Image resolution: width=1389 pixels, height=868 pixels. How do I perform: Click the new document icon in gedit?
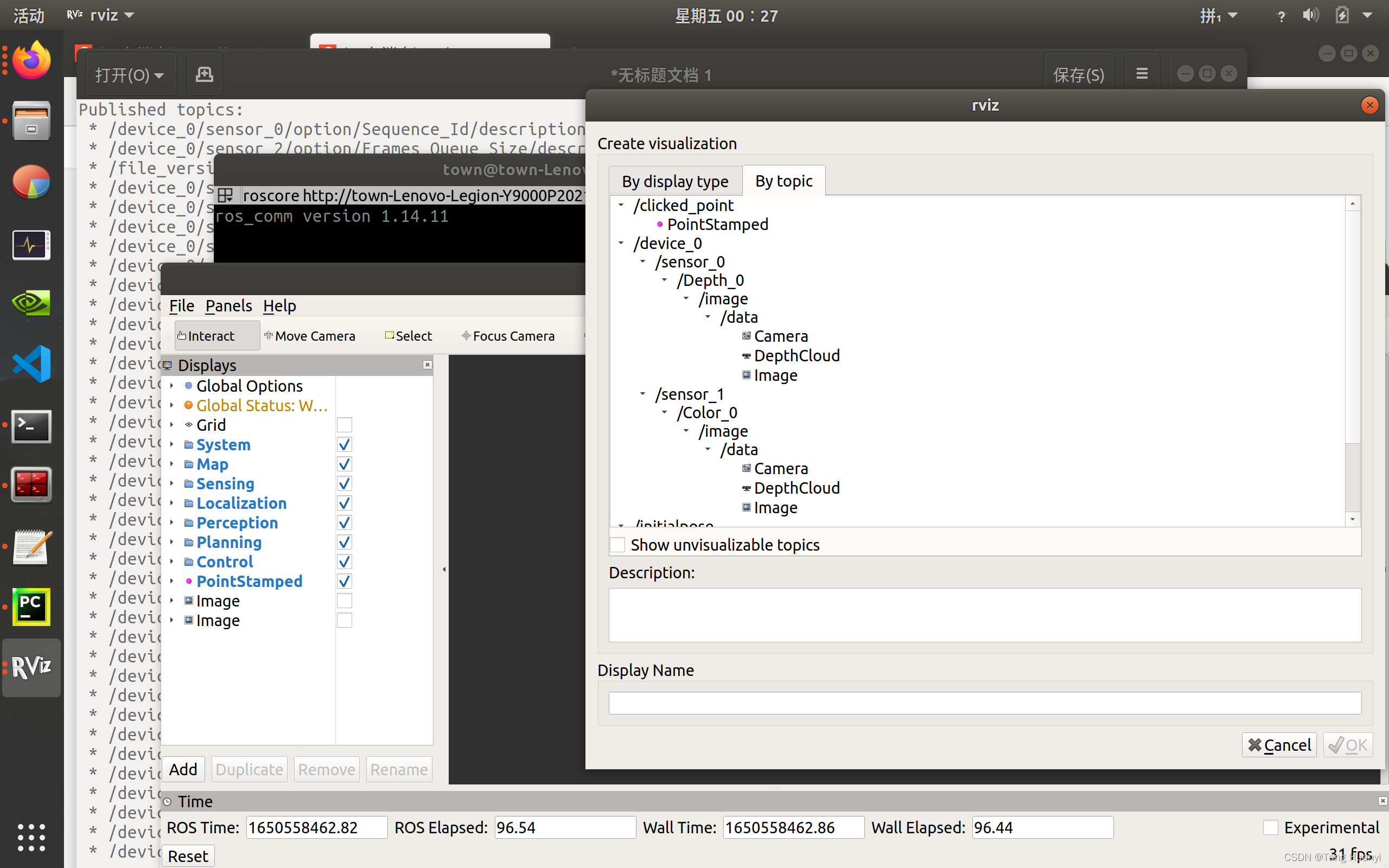205,74
